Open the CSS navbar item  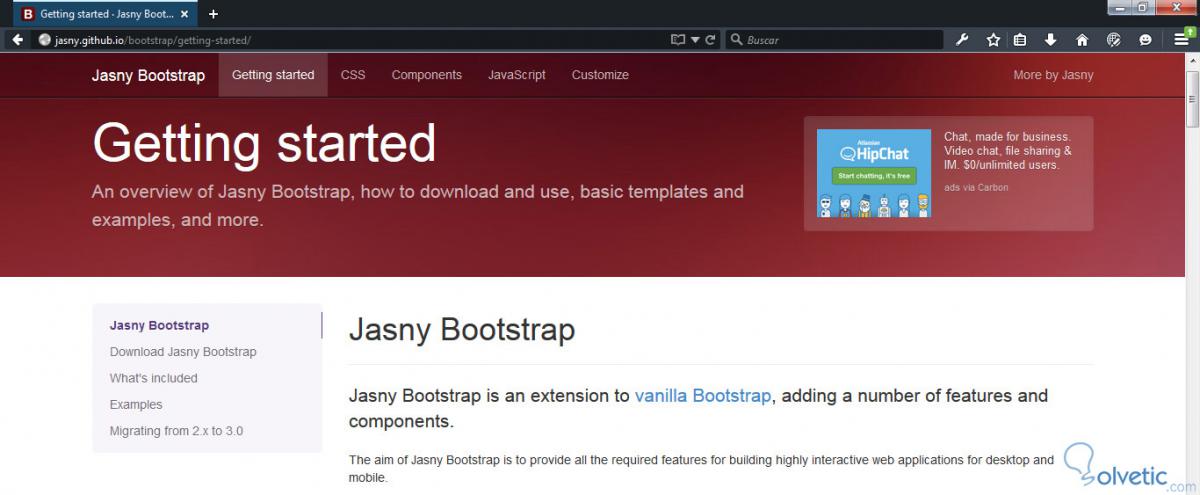tap(353, 75)
